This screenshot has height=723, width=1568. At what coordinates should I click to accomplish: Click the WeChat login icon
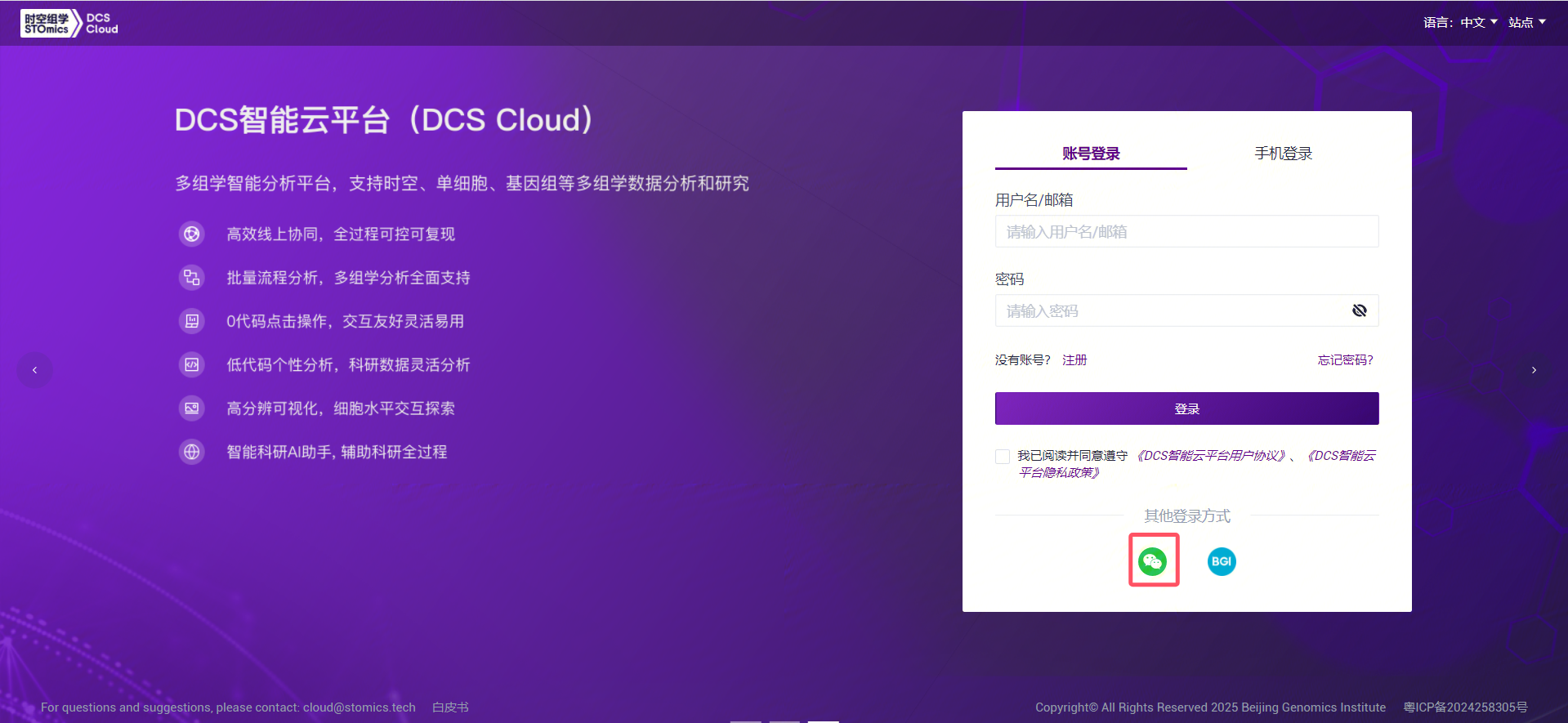coord(1153,561)
